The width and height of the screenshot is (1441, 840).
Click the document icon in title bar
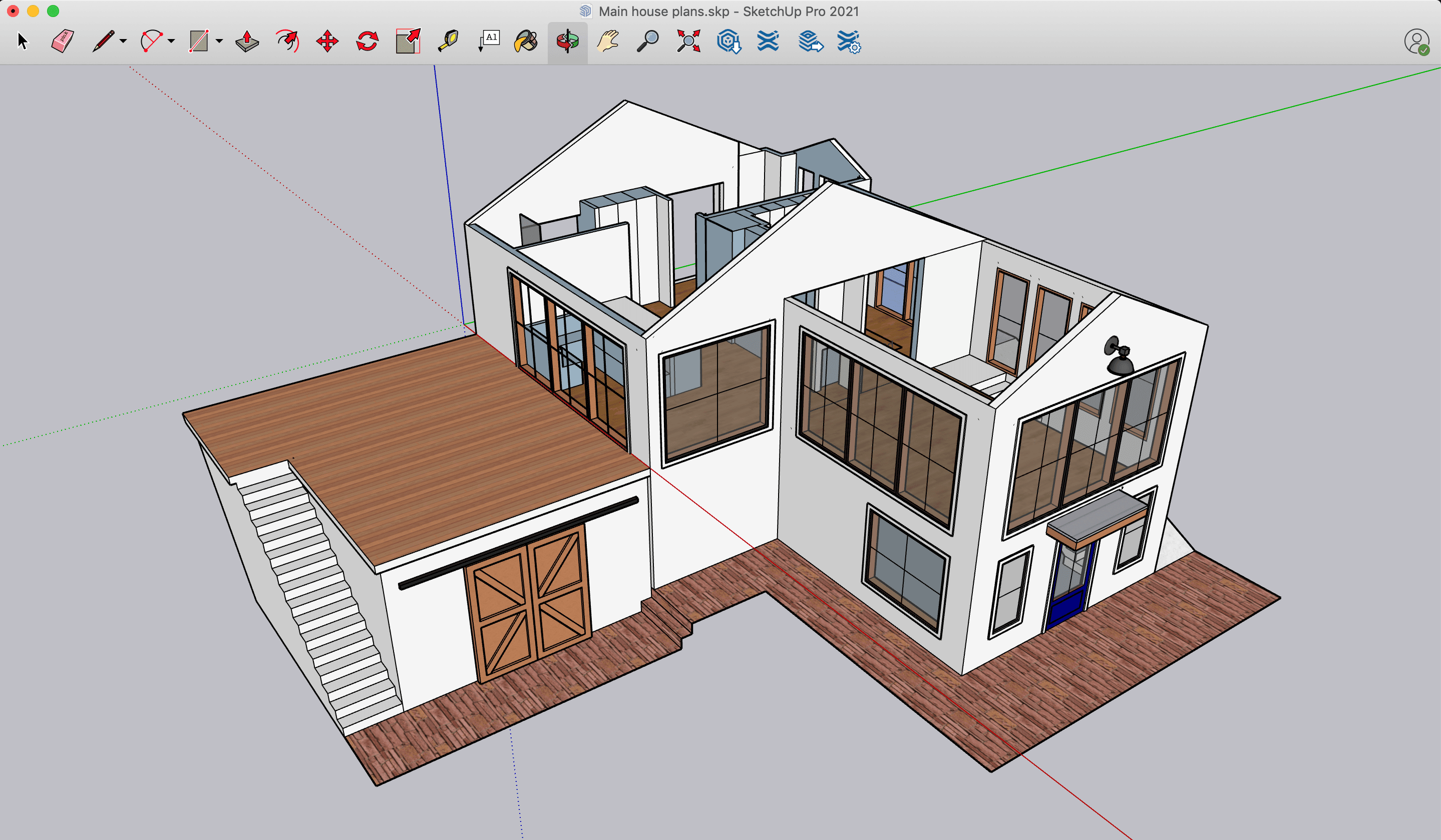click(x=585, y=12)
